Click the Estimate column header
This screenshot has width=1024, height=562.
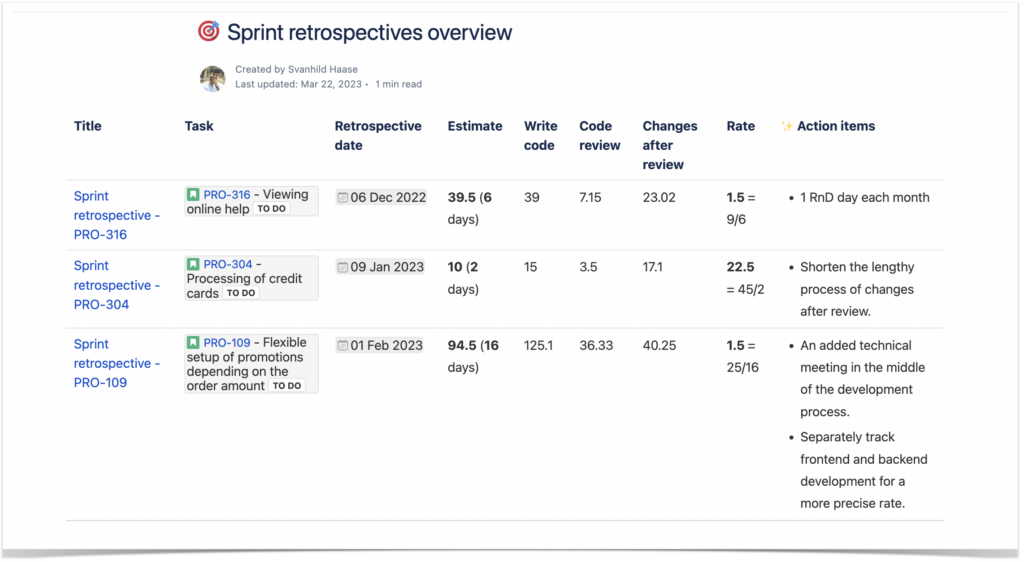[475, 127]
